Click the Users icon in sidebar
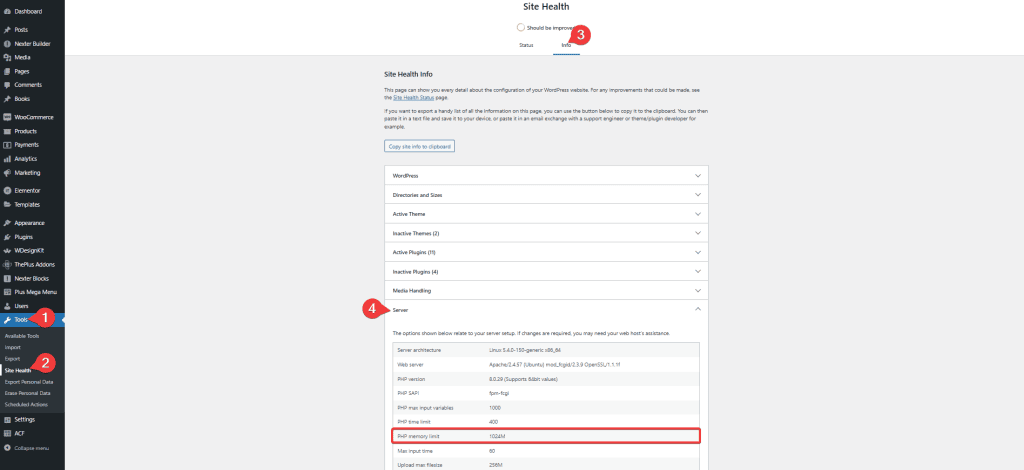The image size is (1024, 470). [x=7, y=305]
